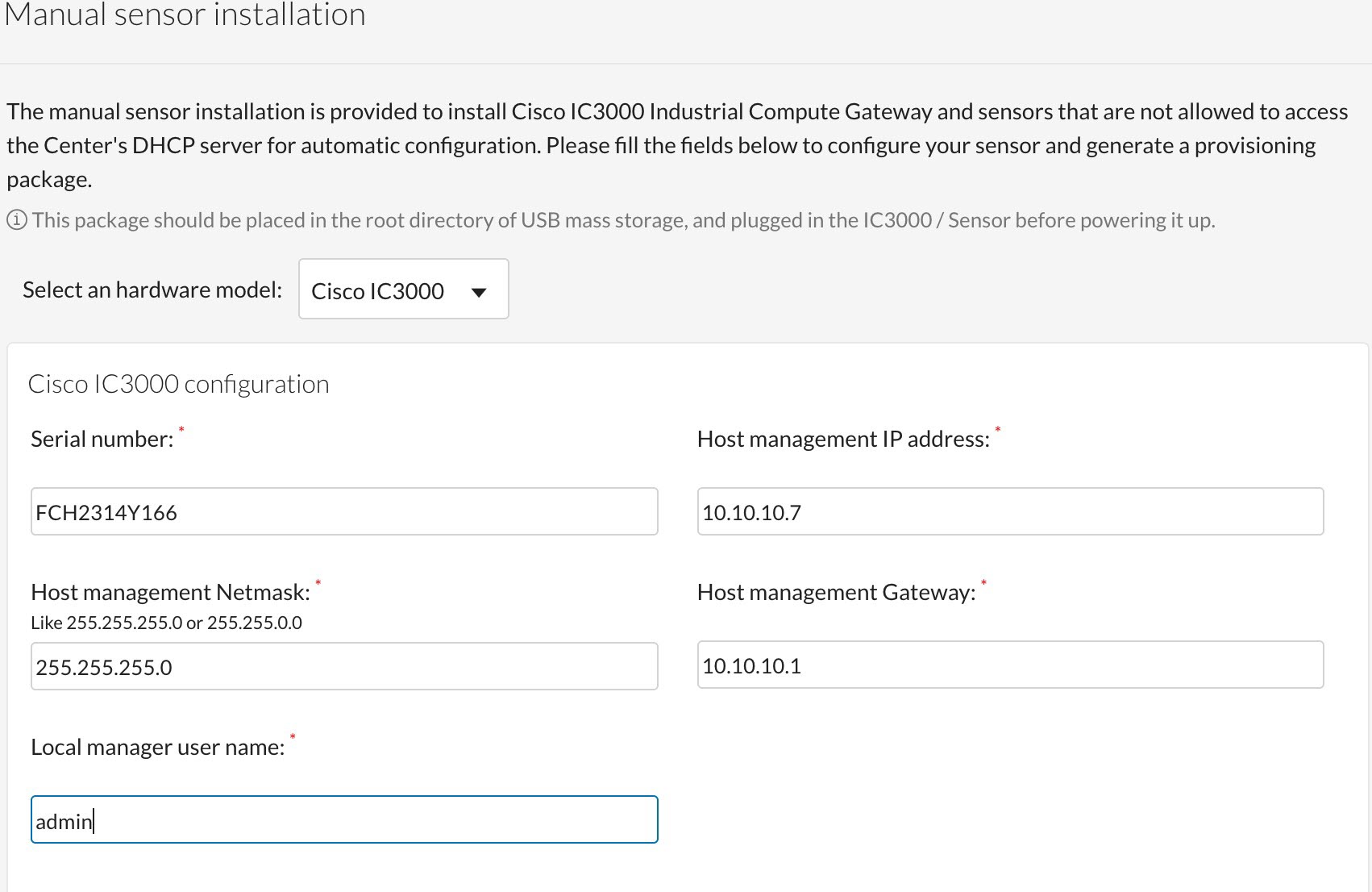Image resolution: width=1372 pixels, height=892 pixels.
Task: Click the Local manager user name field
Action: coord(344,819)
